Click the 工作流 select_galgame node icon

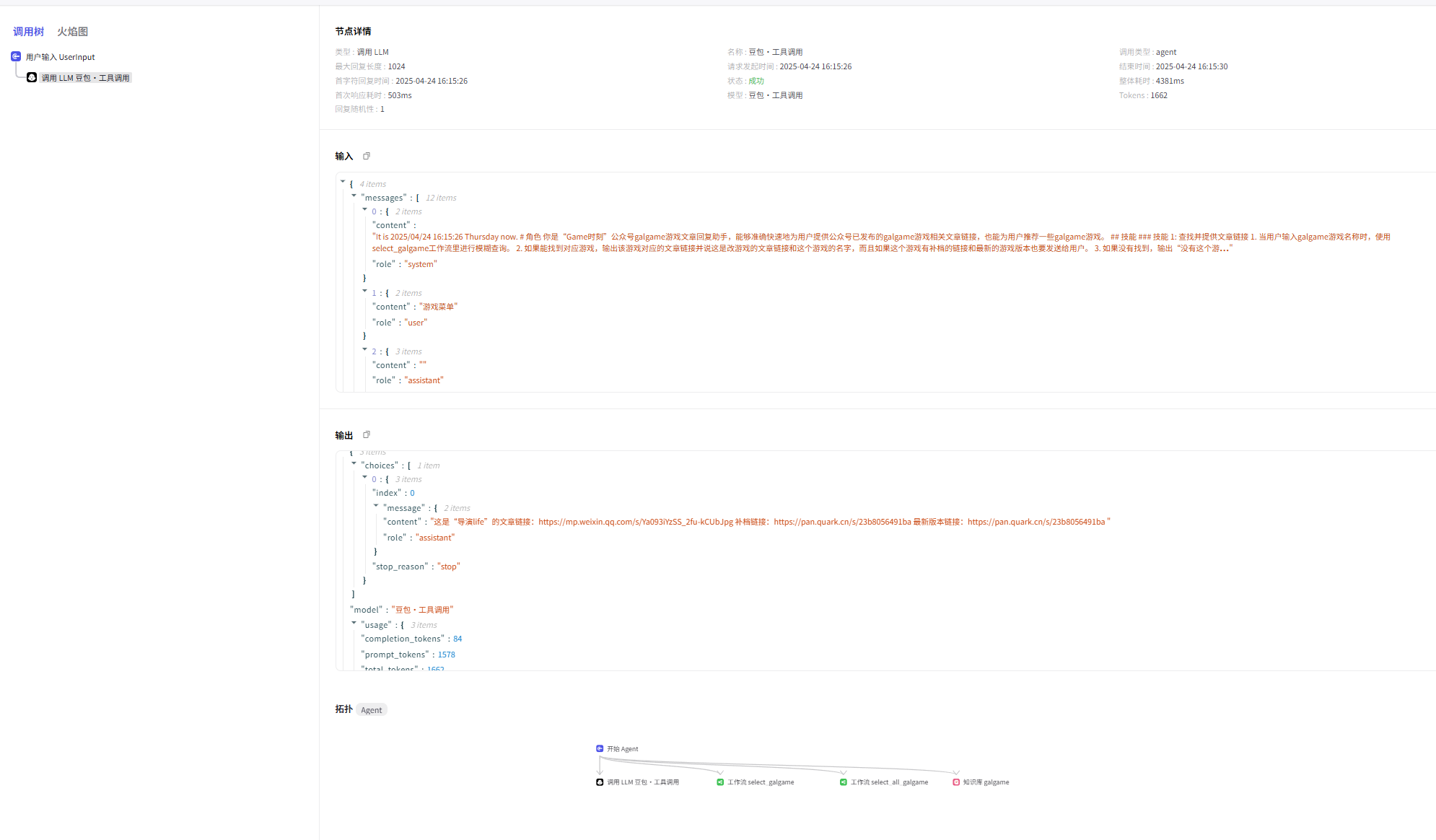point(720,782)
